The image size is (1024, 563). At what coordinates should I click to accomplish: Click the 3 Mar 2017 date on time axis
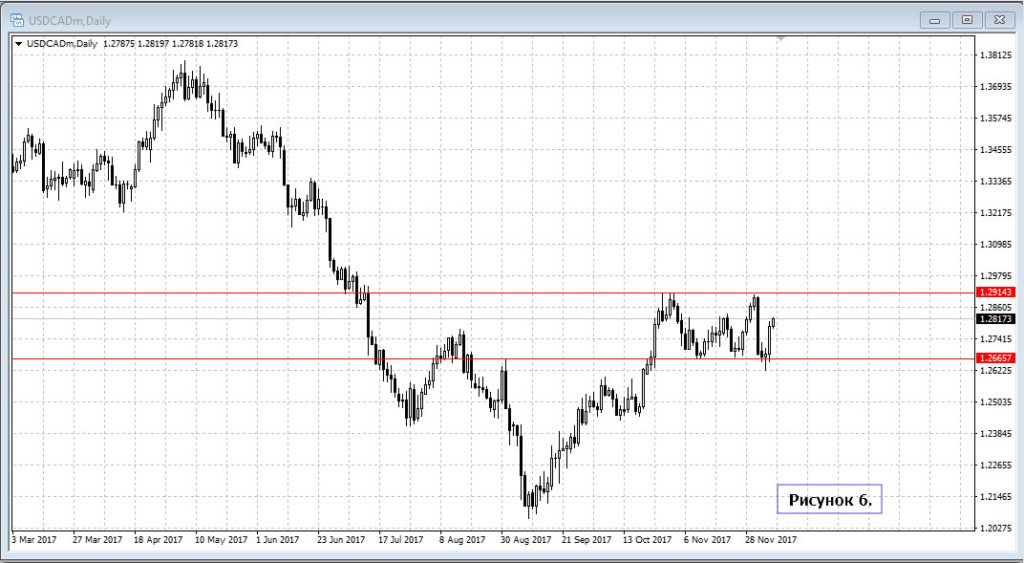click(36, 539)
